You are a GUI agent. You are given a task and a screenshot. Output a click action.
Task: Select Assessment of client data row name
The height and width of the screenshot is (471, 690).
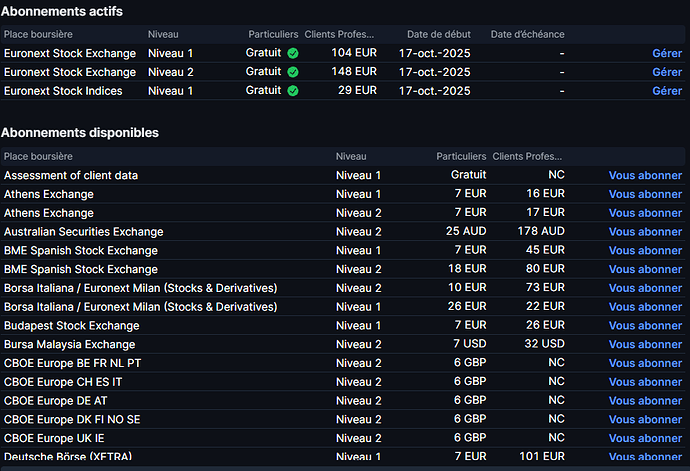click(x=71, y=175)
